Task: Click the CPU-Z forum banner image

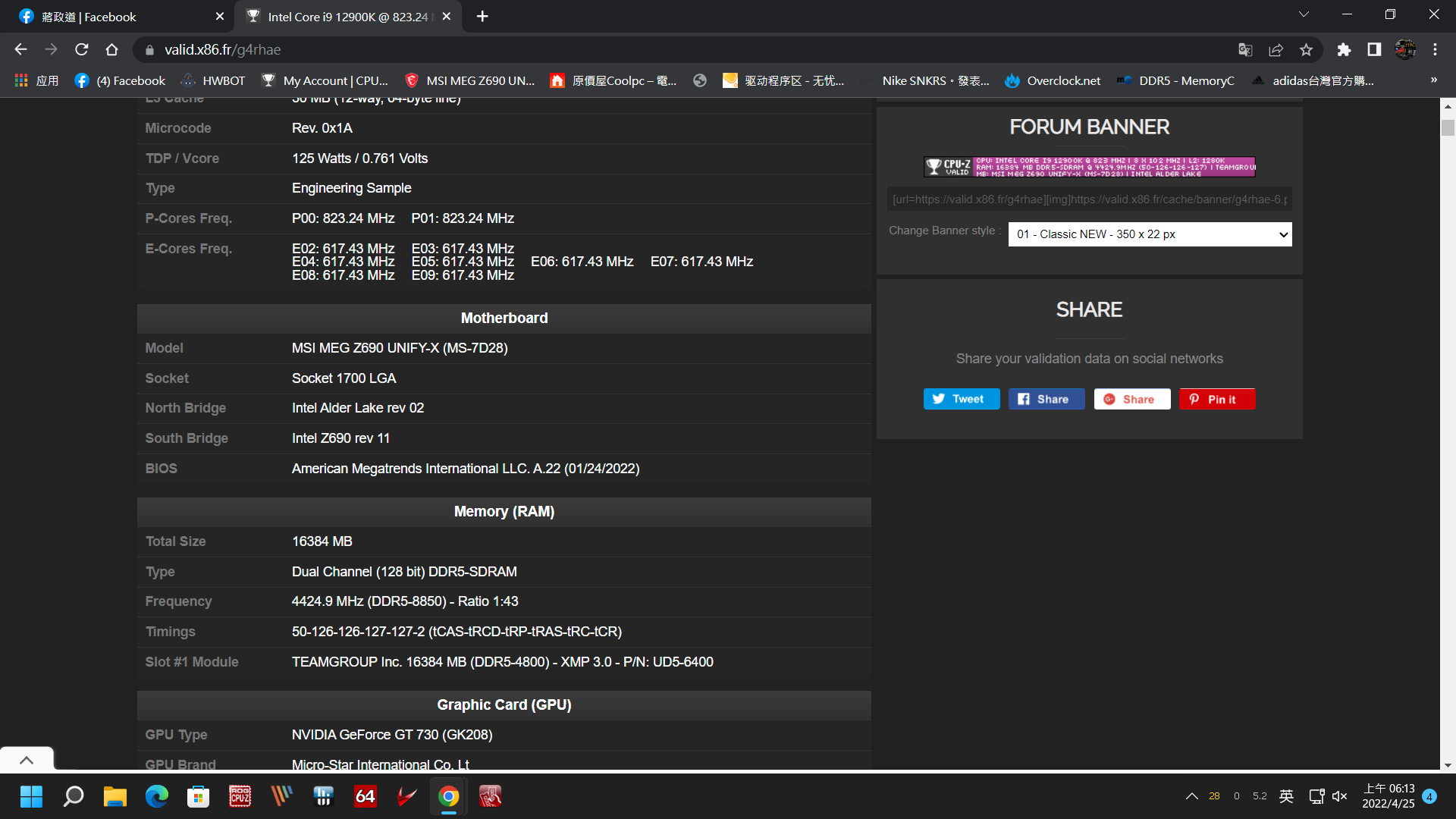Action: (x=1090, y=167)
